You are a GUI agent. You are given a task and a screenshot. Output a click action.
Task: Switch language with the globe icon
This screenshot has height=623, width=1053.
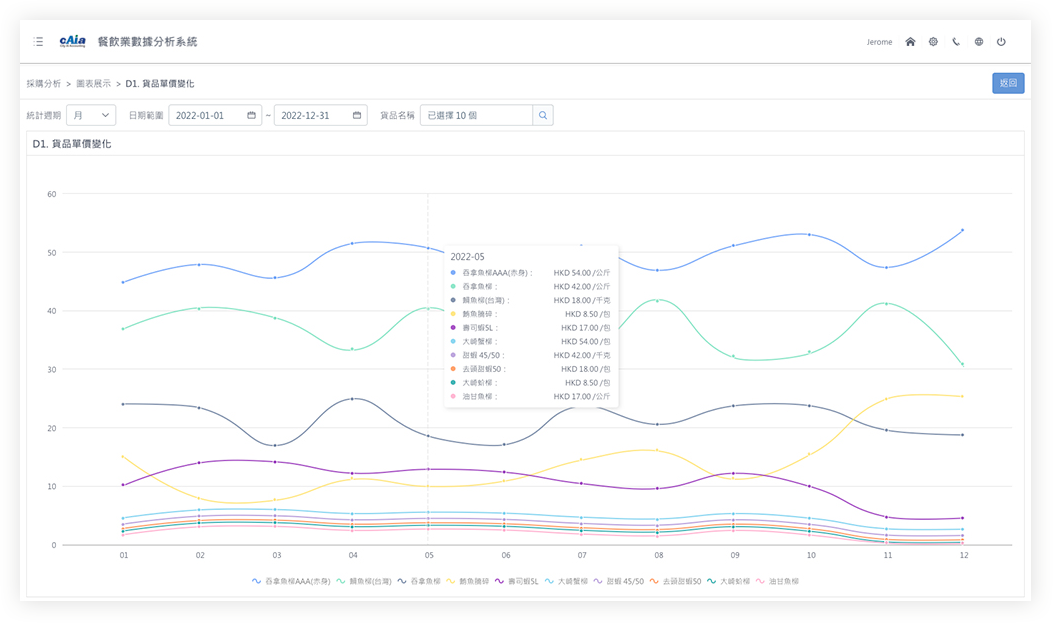(978, 42)
